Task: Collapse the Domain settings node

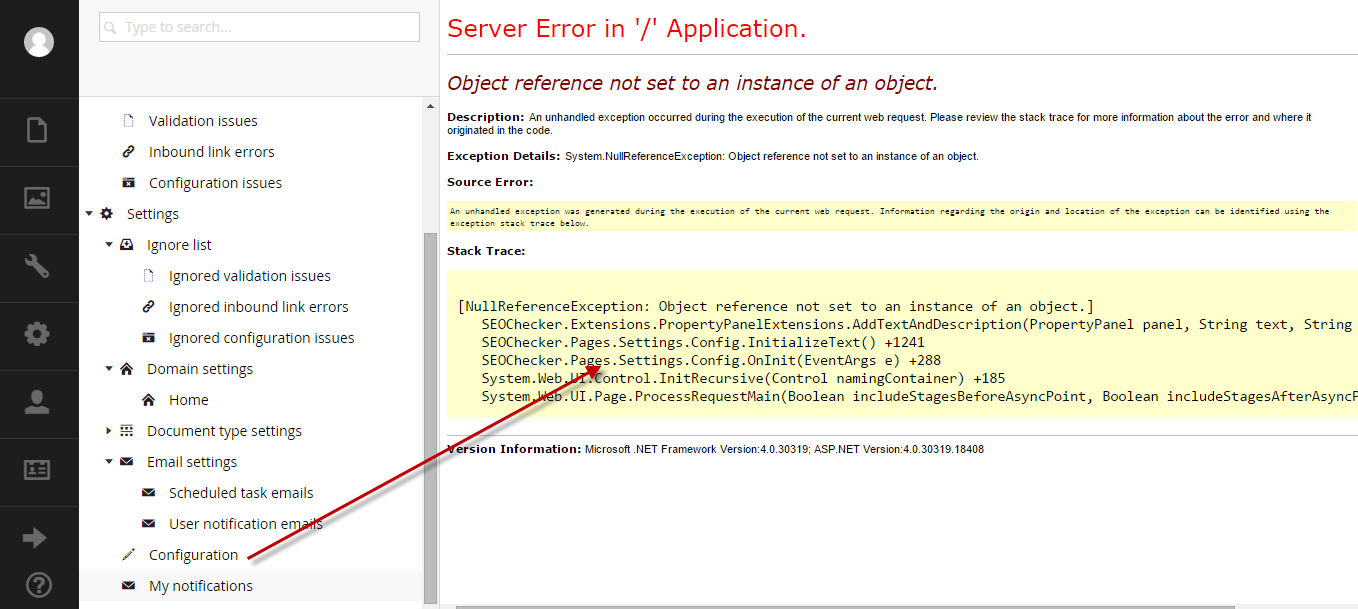Action: 109,369
